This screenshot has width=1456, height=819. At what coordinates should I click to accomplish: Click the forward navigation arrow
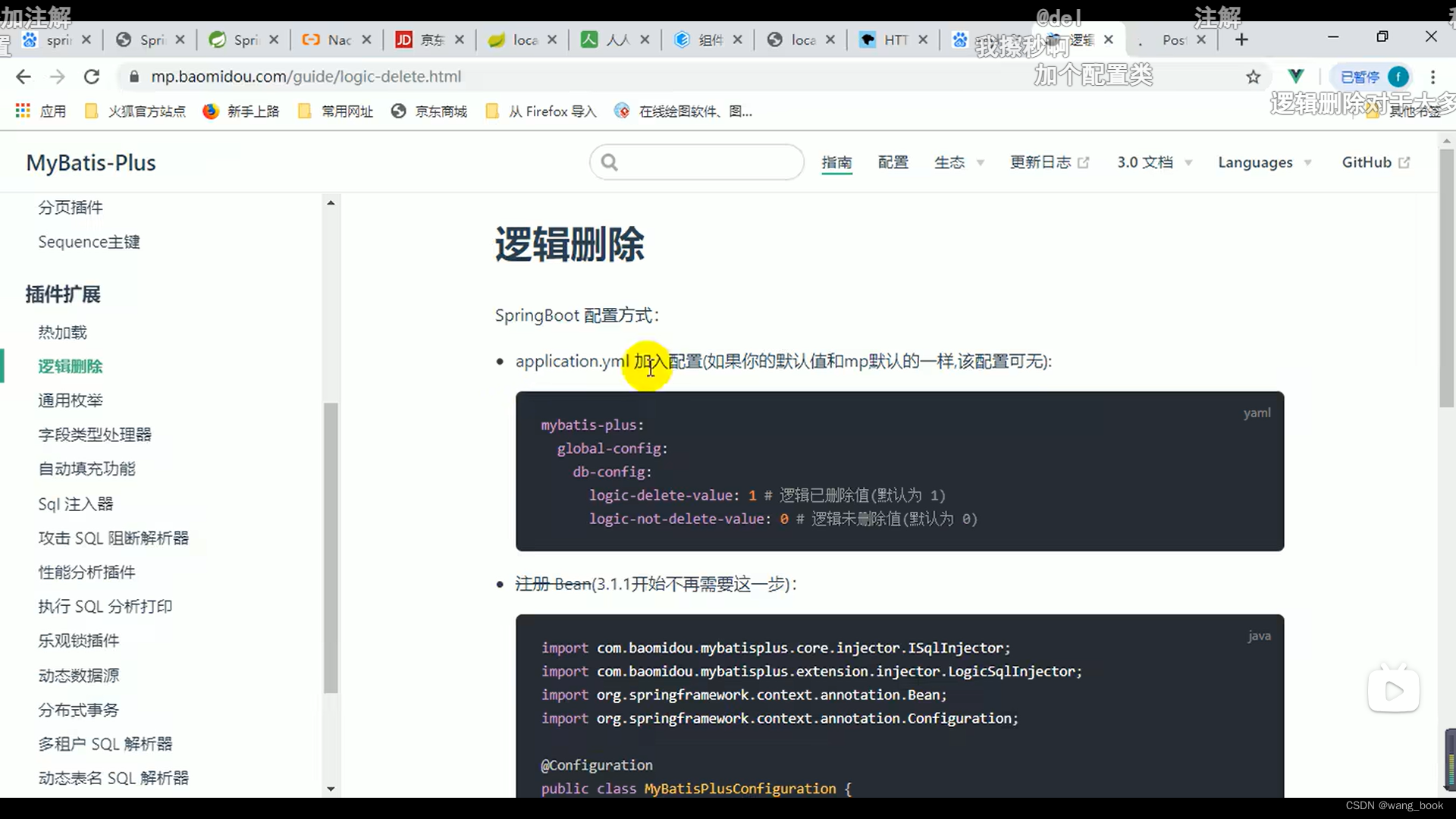pos(57,77)
